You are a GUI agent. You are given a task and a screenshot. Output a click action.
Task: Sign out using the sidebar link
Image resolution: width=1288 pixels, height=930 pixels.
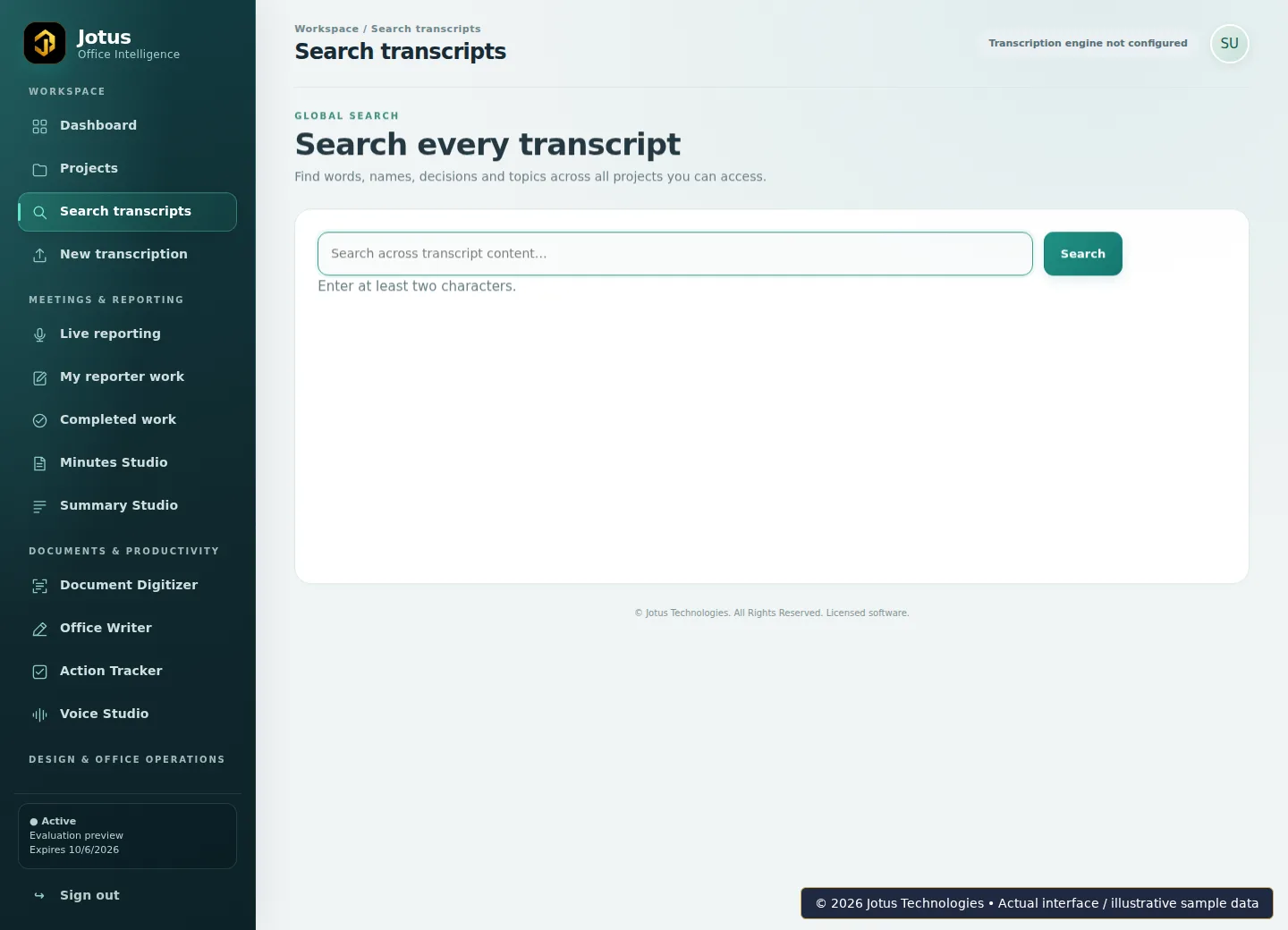pyautogui.click(x=127, y=895)
